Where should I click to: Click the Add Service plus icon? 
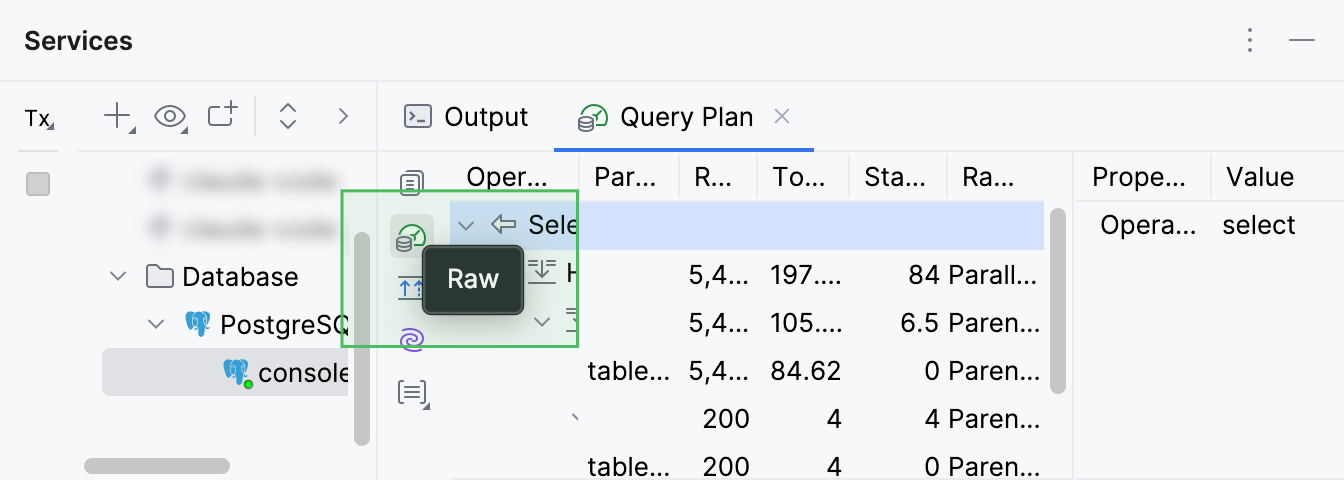point(118,116)
